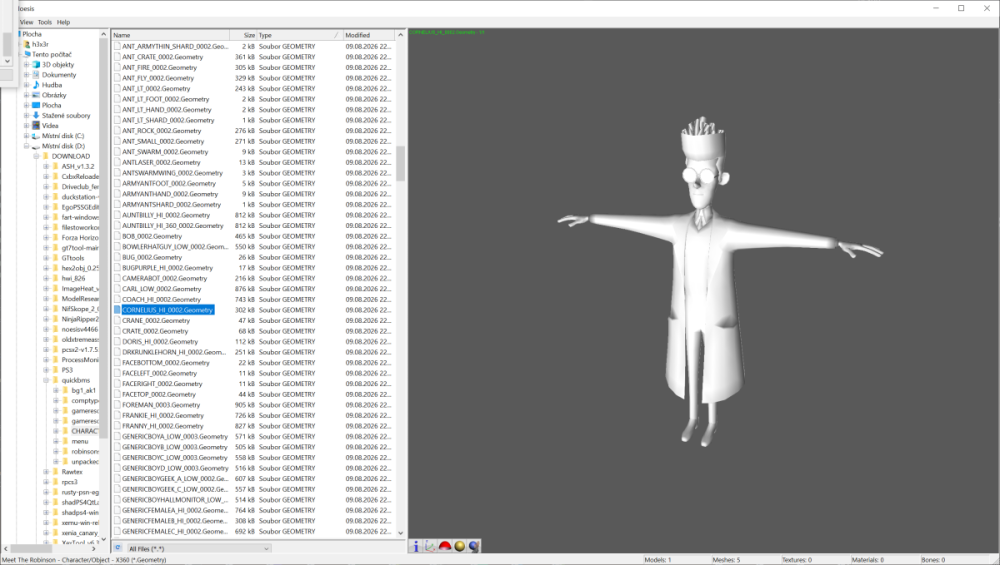The height and width of the screenshot is (565, 1000).
Task: Click the Místní disk (C:) drive icon
Action: tap(36, 136)
